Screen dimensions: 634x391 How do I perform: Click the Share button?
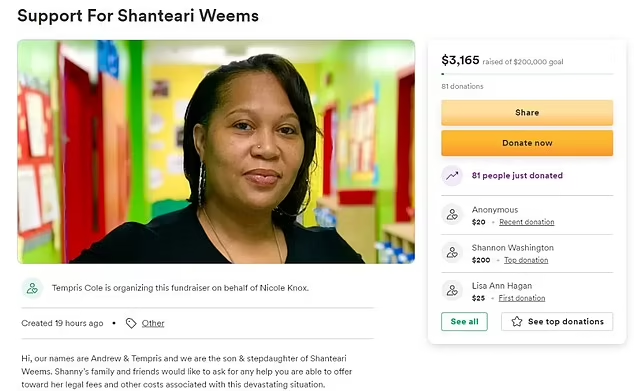(x=527, y=112)
